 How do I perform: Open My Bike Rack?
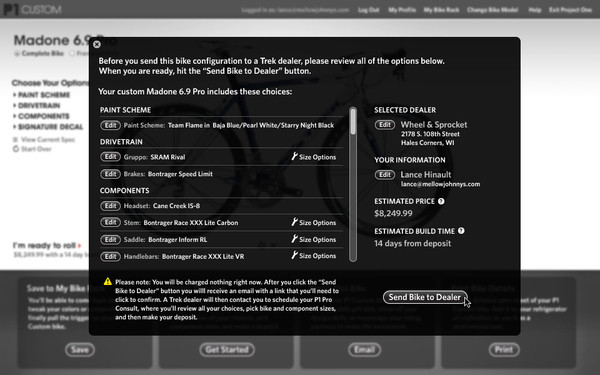click(x=441, y=10)
